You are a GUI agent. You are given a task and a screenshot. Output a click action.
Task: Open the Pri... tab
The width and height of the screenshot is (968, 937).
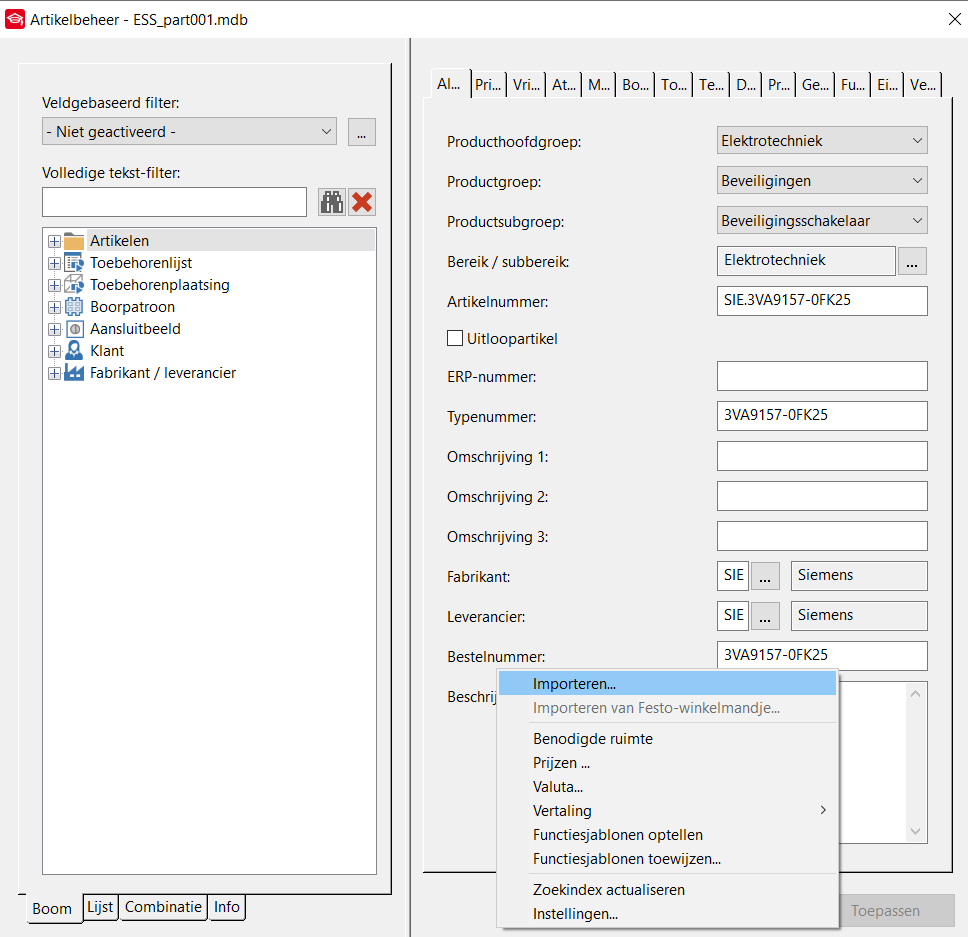coord(488,85)
